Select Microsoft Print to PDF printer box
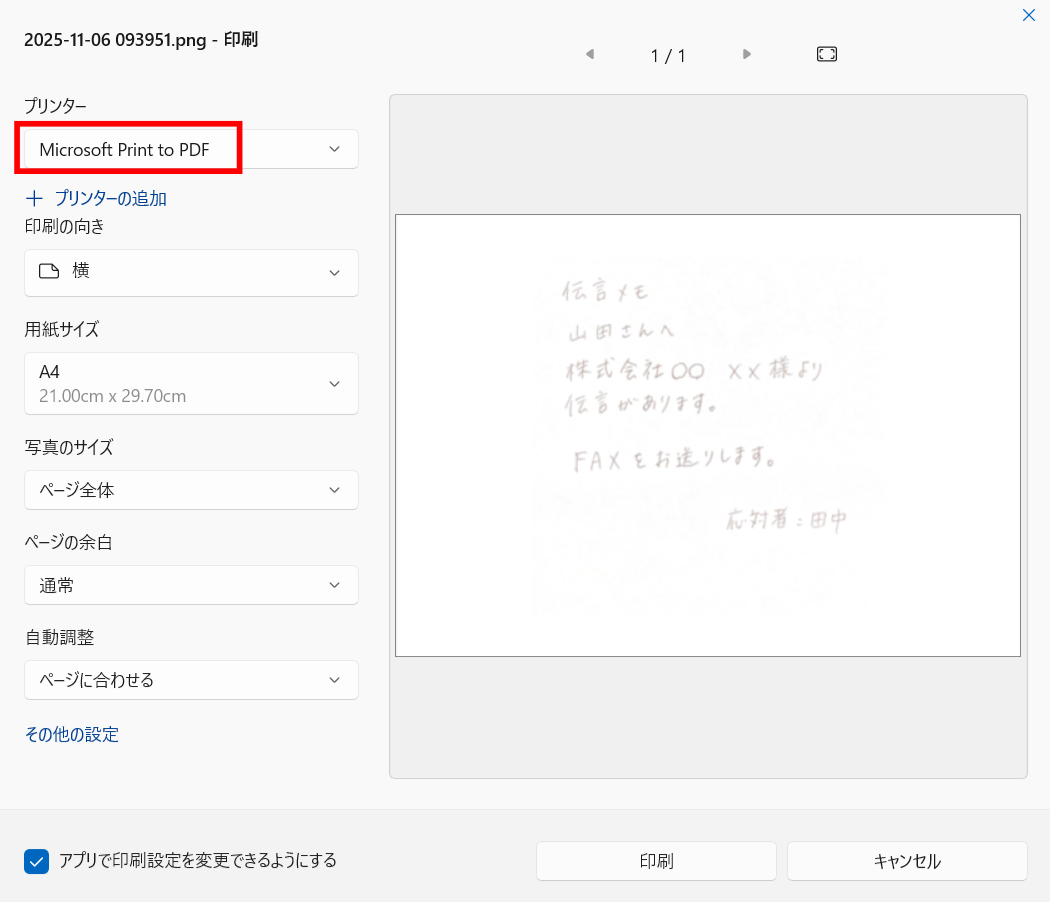Image resolution: width=1050 pixels, height=902 pixels. [128, 148]
